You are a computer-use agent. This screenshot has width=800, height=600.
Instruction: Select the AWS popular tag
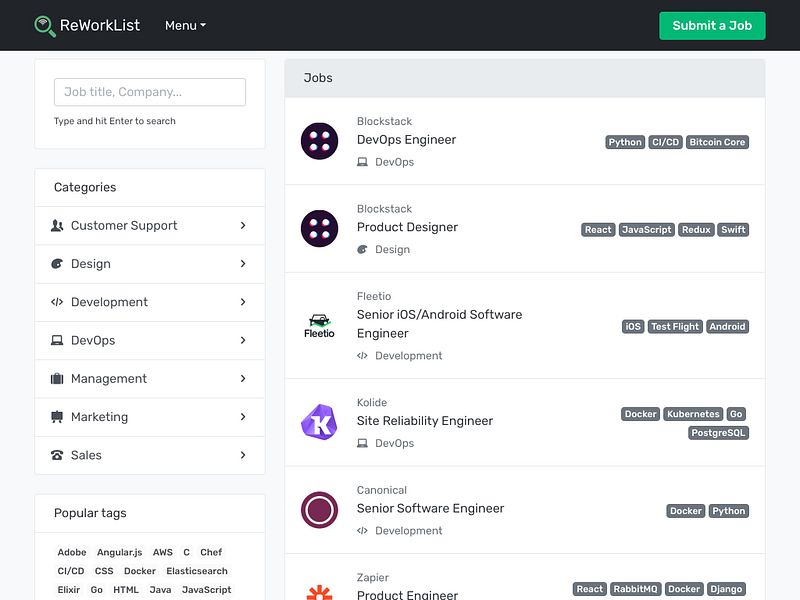(x=163, y=553)
